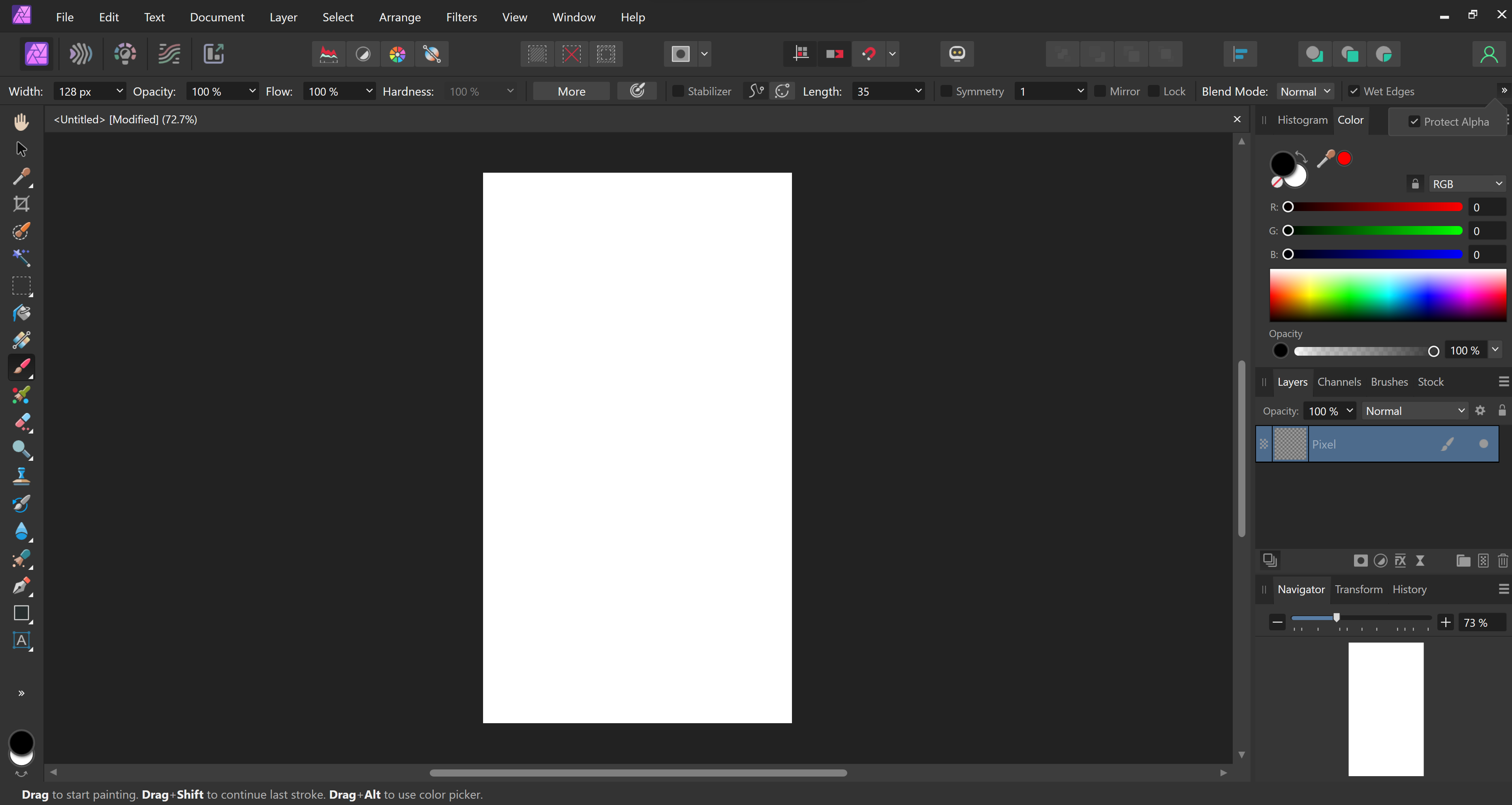This screenshot has height=805, width=1512.
Task: Switch to the Develop Persona
Action: pyautogui.click(x=125, y=54)
